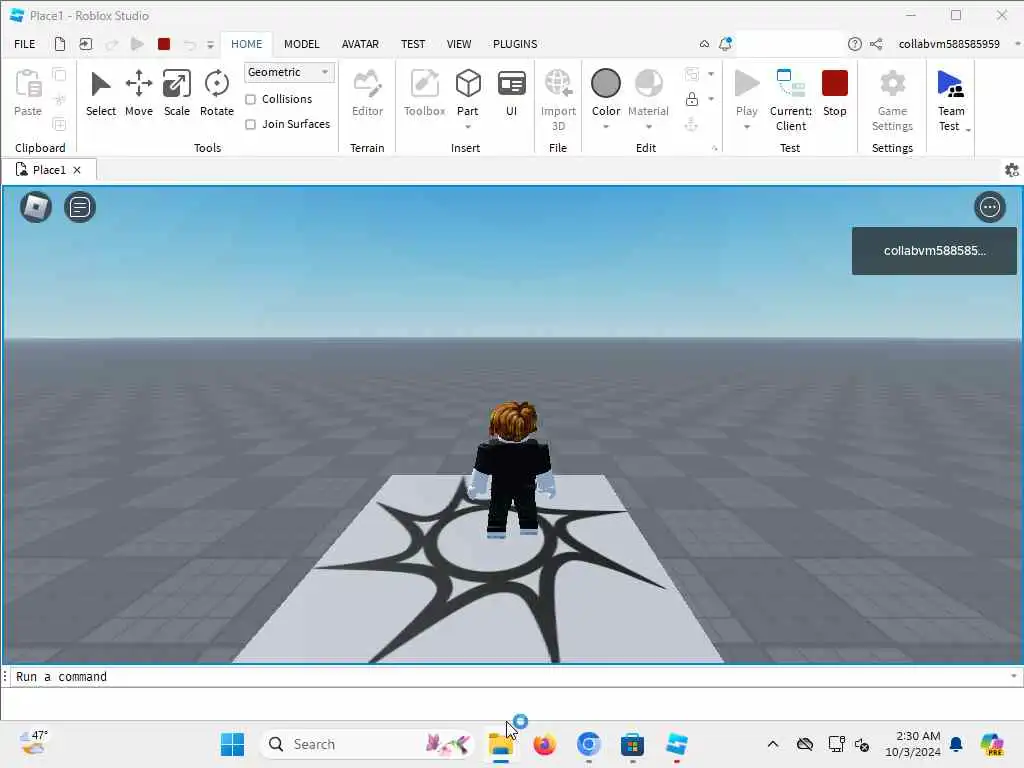
Task: Enable the Collisions checkbox
Action: coord(250,99)
